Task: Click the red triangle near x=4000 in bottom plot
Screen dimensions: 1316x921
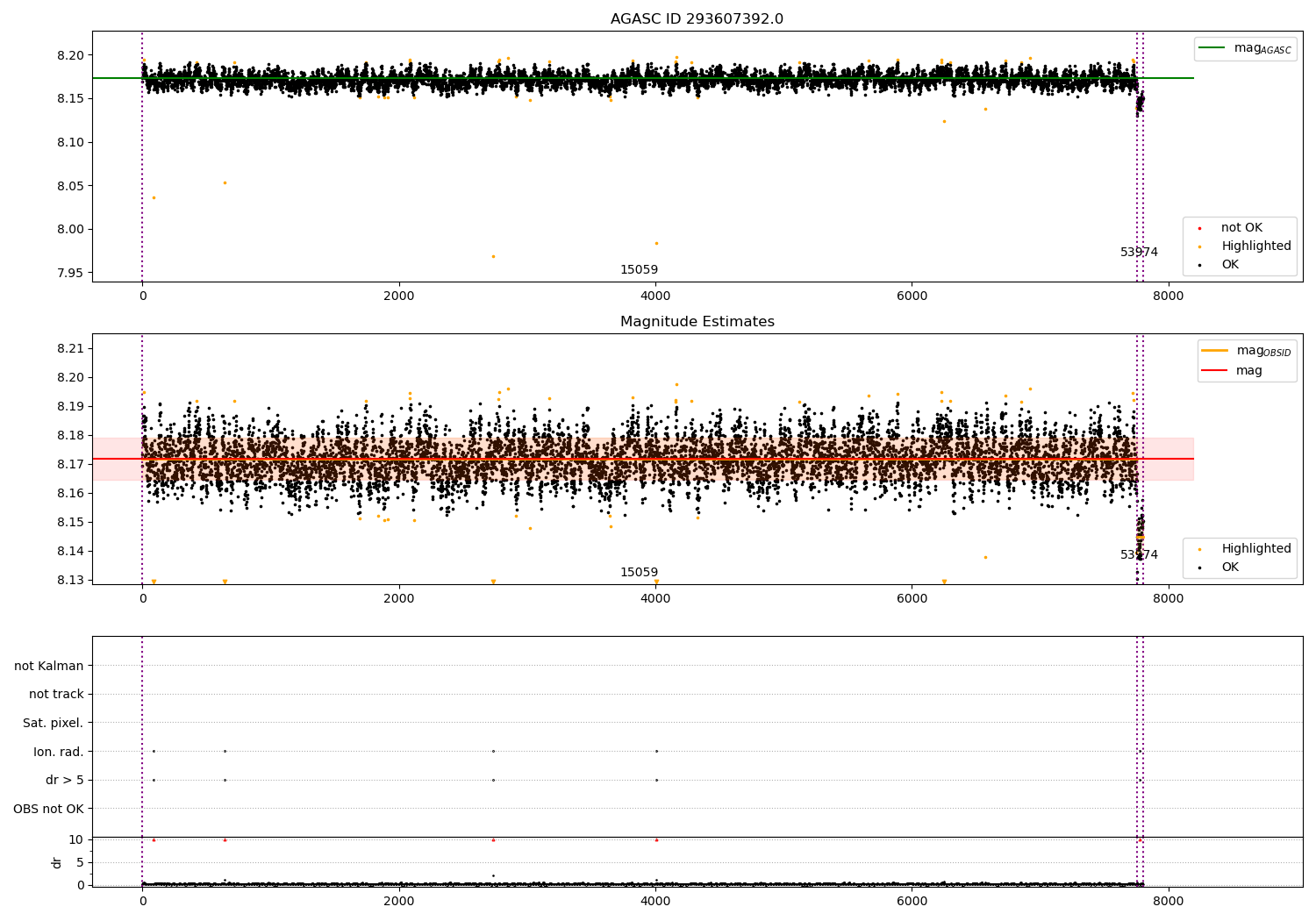Action: coord(656,839)
